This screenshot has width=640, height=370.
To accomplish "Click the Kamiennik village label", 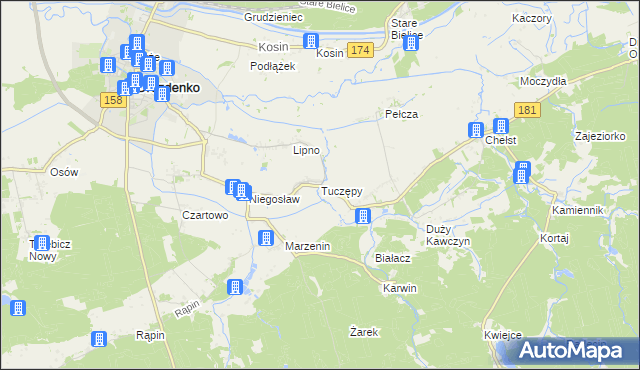I will point(578,210).
